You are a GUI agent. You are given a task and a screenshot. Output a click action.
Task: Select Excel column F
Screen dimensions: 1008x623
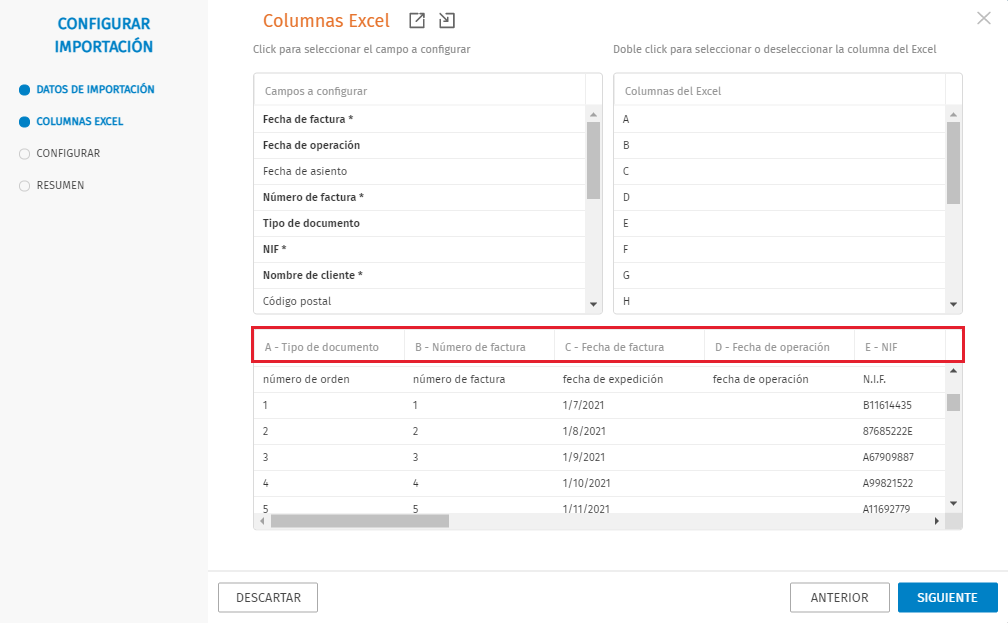780,249
